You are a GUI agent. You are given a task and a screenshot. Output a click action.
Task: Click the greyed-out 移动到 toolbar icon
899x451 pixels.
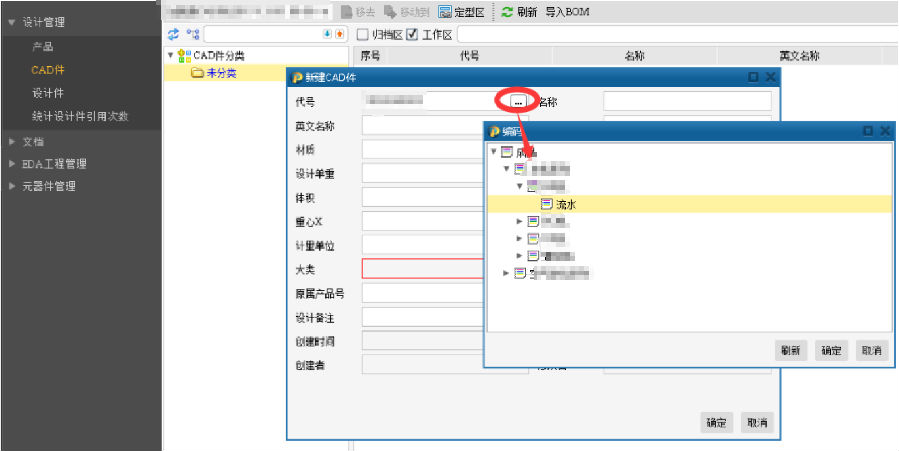point(390,12)
